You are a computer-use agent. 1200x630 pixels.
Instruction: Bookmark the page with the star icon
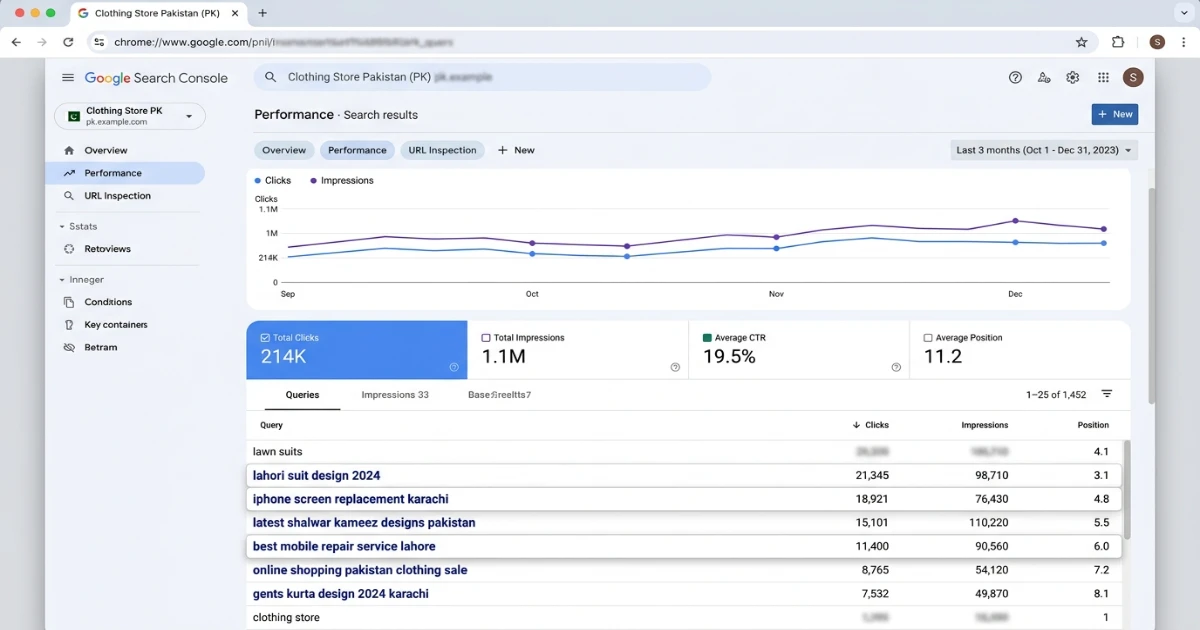(x=1081, y=42)
